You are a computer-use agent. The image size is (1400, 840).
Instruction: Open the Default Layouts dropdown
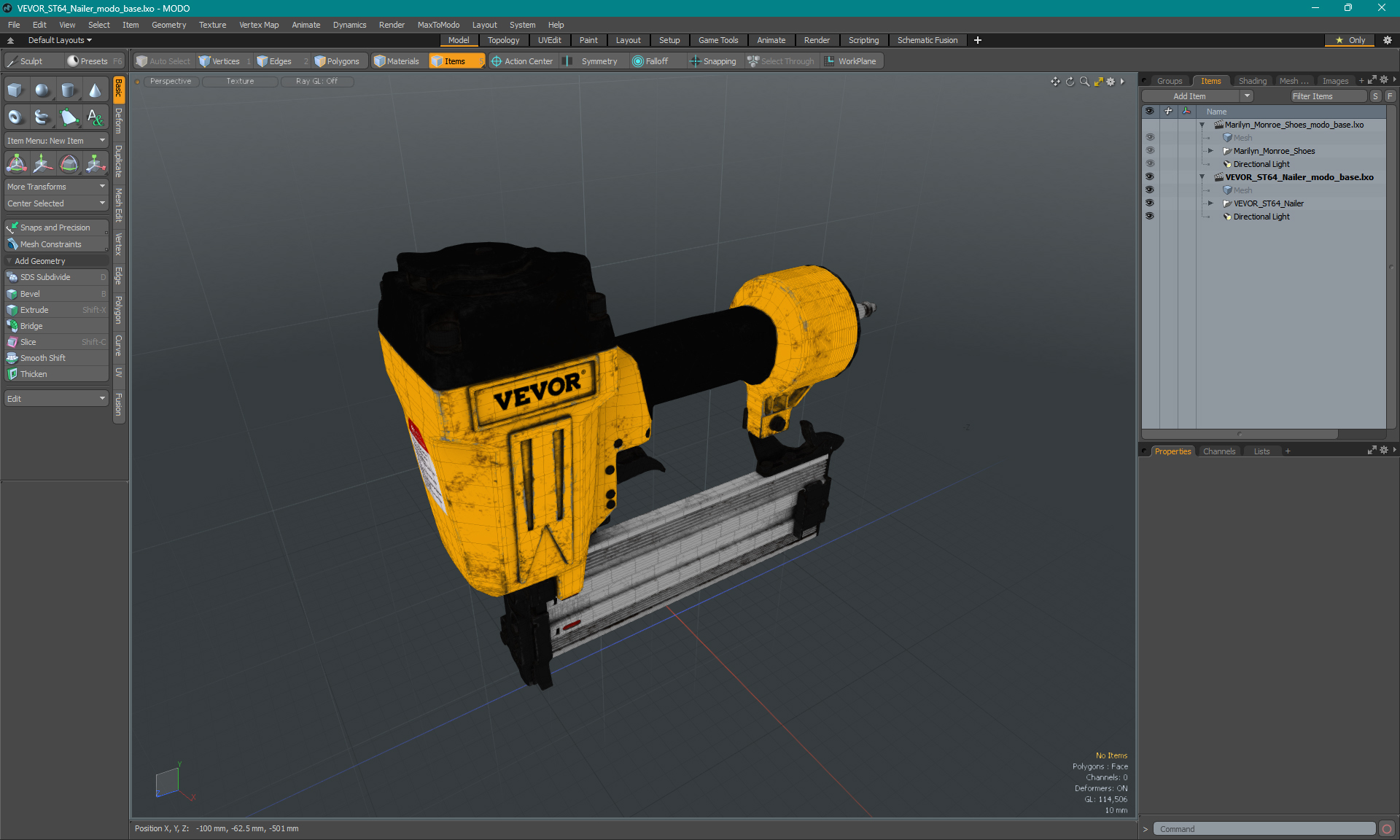(60, 40)
